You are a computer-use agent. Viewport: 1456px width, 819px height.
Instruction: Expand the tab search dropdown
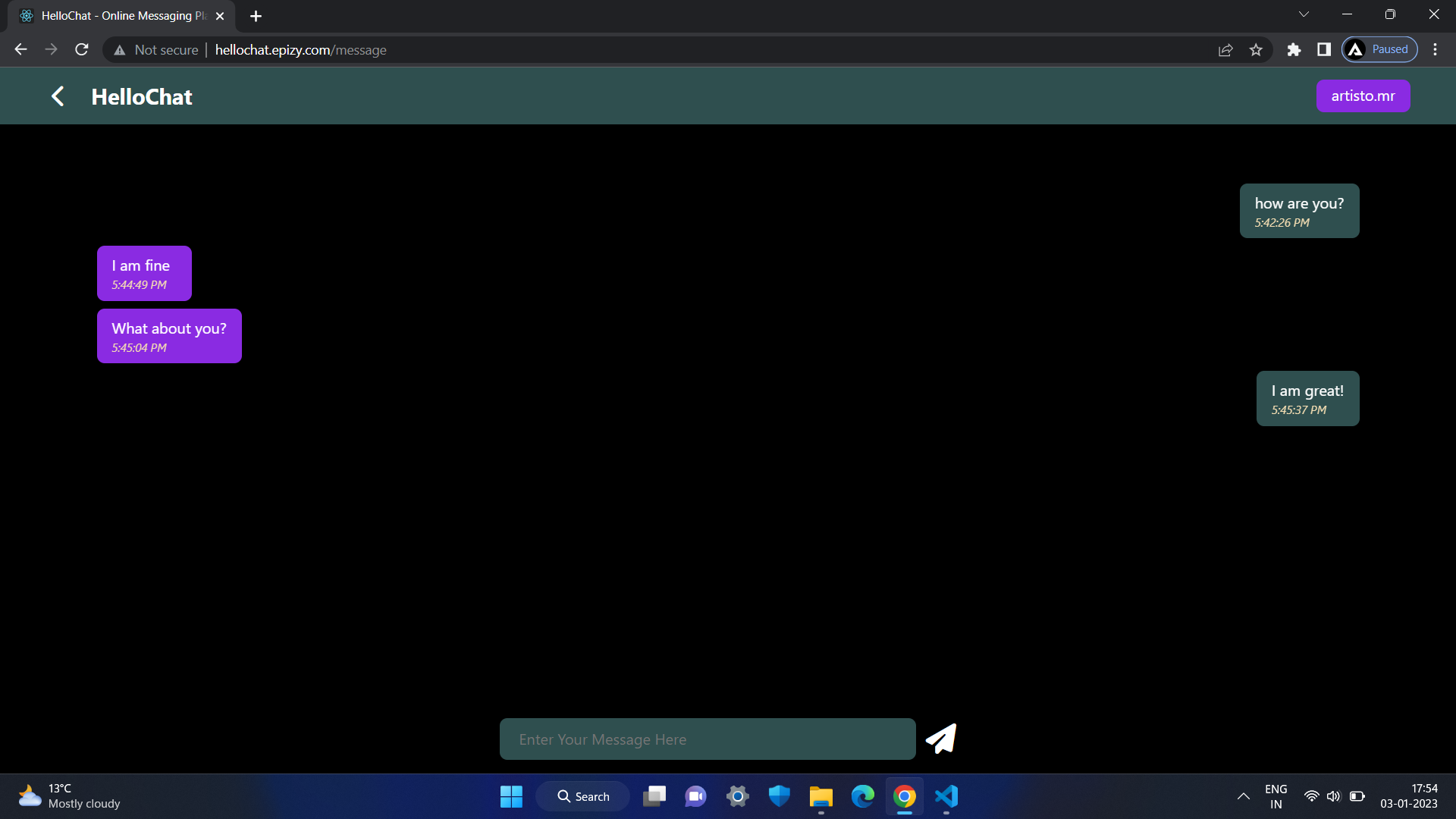click(x=1304, y=14)
